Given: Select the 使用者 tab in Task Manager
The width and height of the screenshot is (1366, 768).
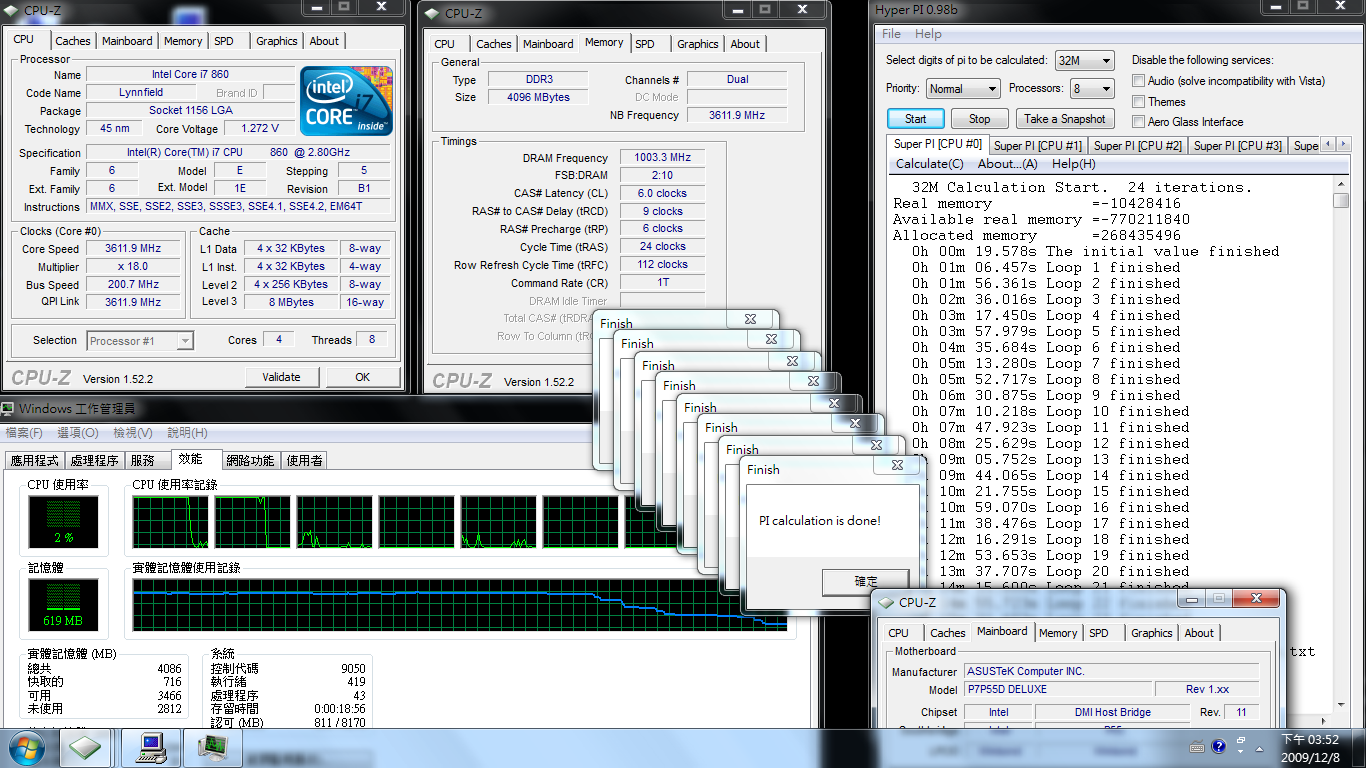Looking at the screenshot, I should tap(304, 461).
